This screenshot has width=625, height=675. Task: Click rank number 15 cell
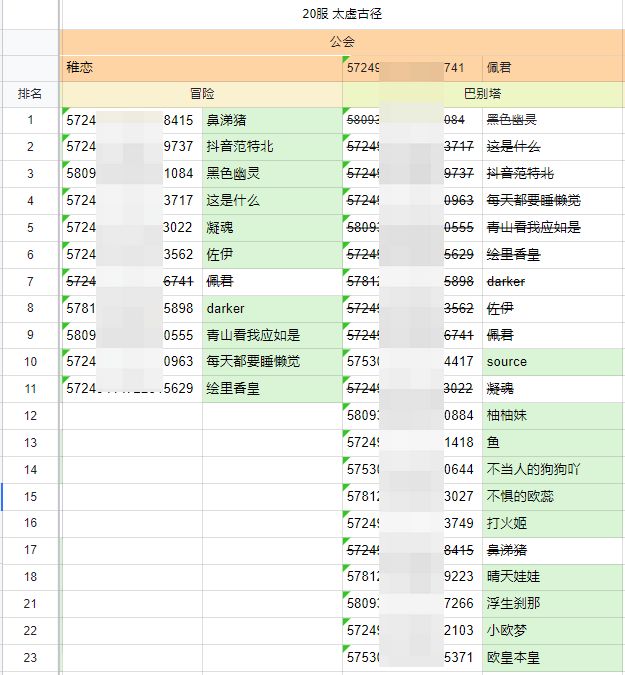[30, 496]
